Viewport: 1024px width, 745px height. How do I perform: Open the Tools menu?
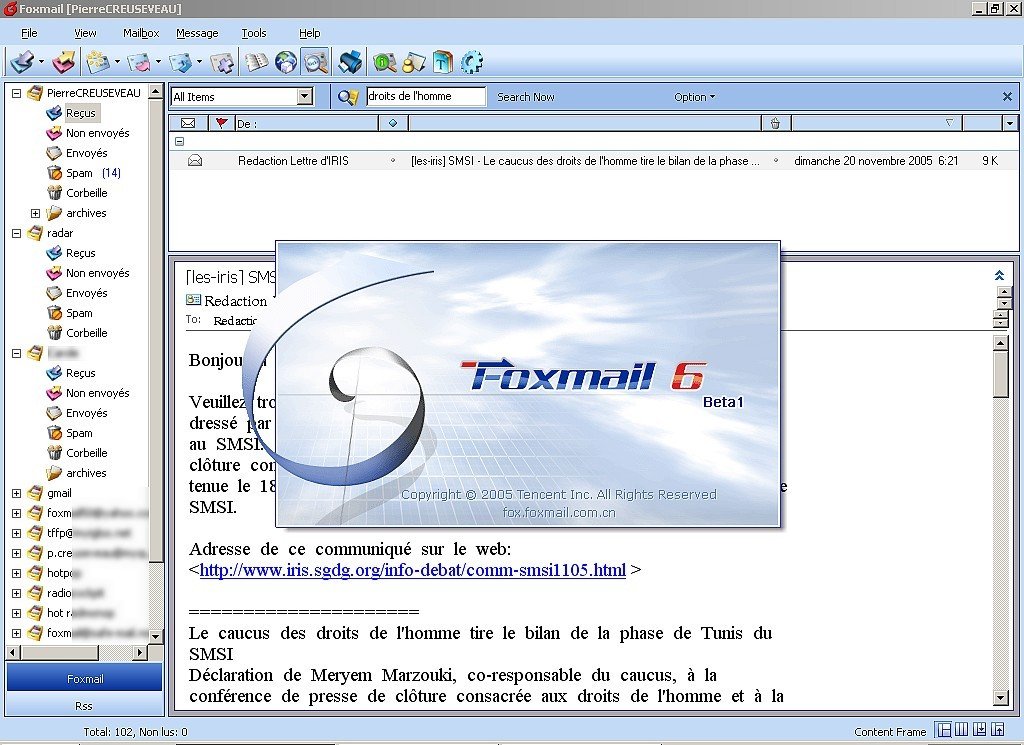tap(254, 33)
